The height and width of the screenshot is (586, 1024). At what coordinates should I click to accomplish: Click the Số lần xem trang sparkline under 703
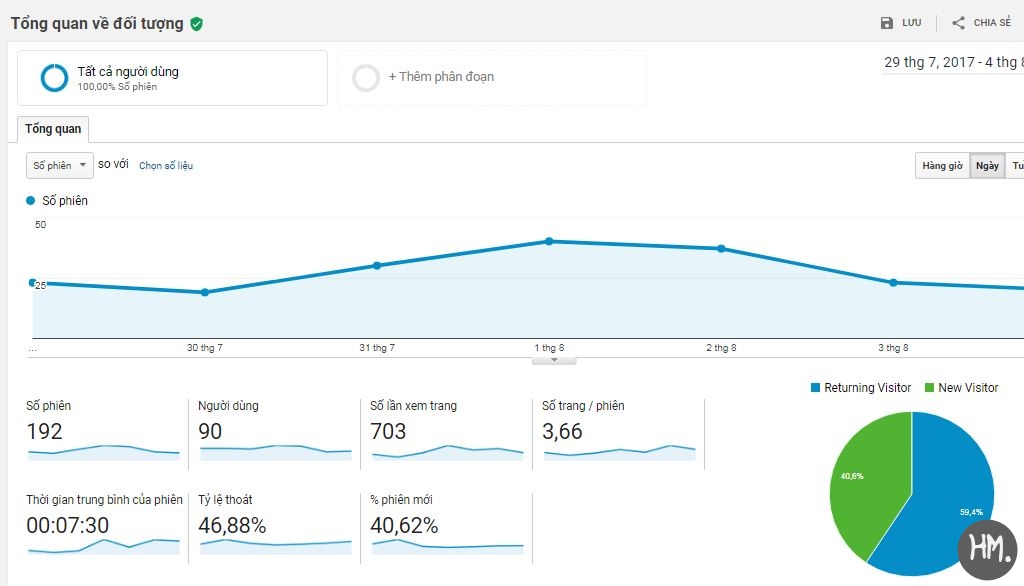tap(447, 452)
